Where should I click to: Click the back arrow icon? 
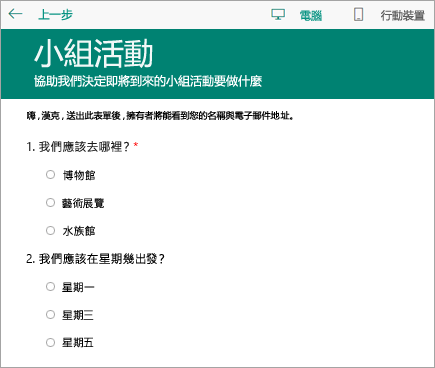point(15,14)
